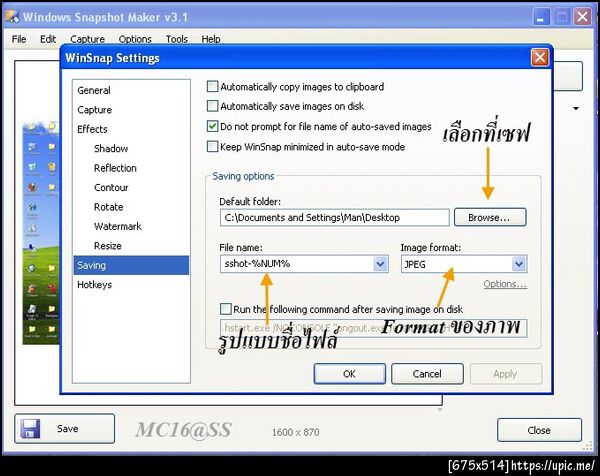600x476 pixels.
Task: Click the Default folder path field
Action: 334,218
